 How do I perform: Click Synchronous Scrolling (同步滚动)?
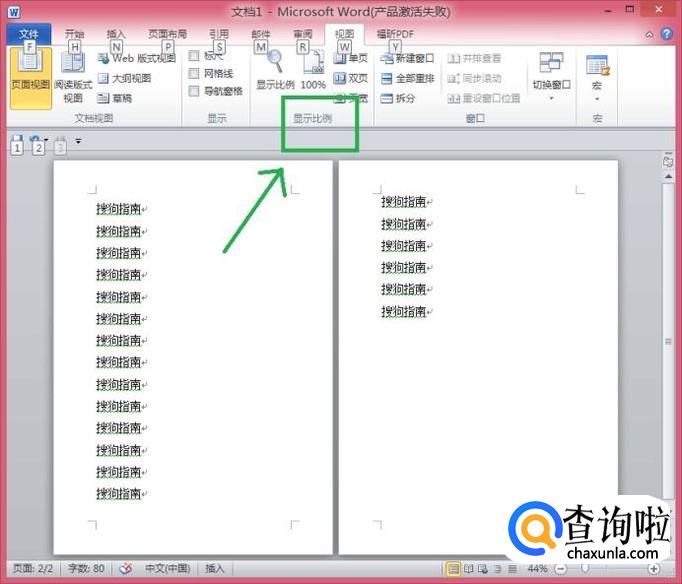[474, 79]
